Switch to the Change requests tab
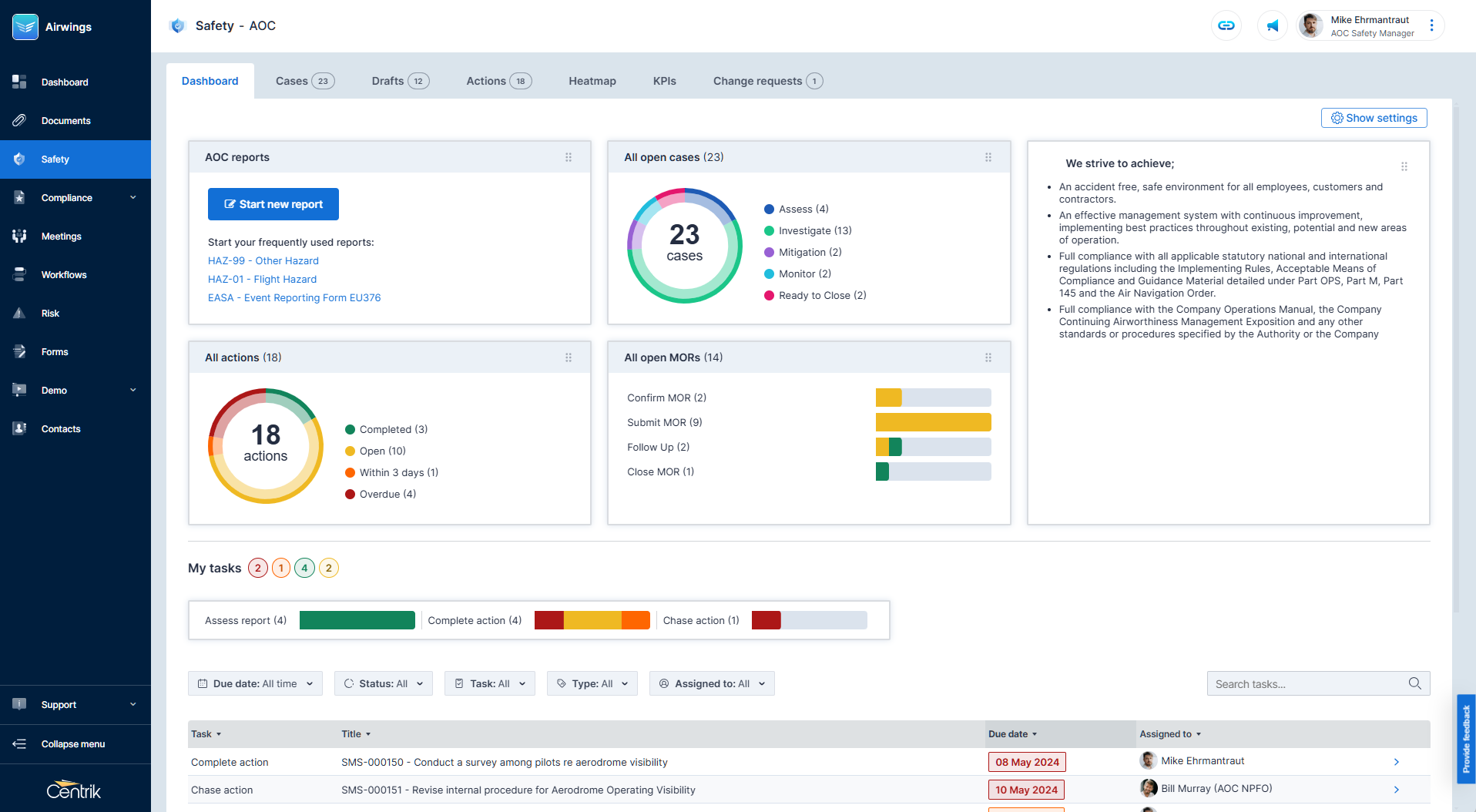 tap(768, 81)
